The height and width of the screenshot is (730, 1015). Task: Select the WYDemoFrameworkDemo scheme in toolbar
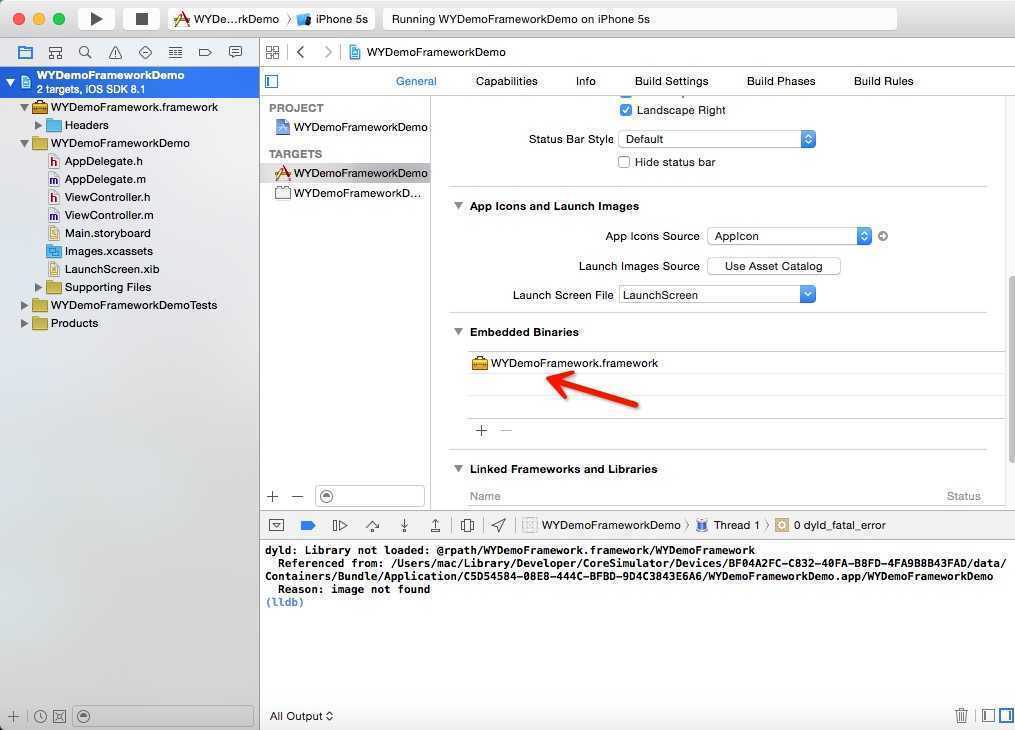pyautogui.click(x=227, y=19)
